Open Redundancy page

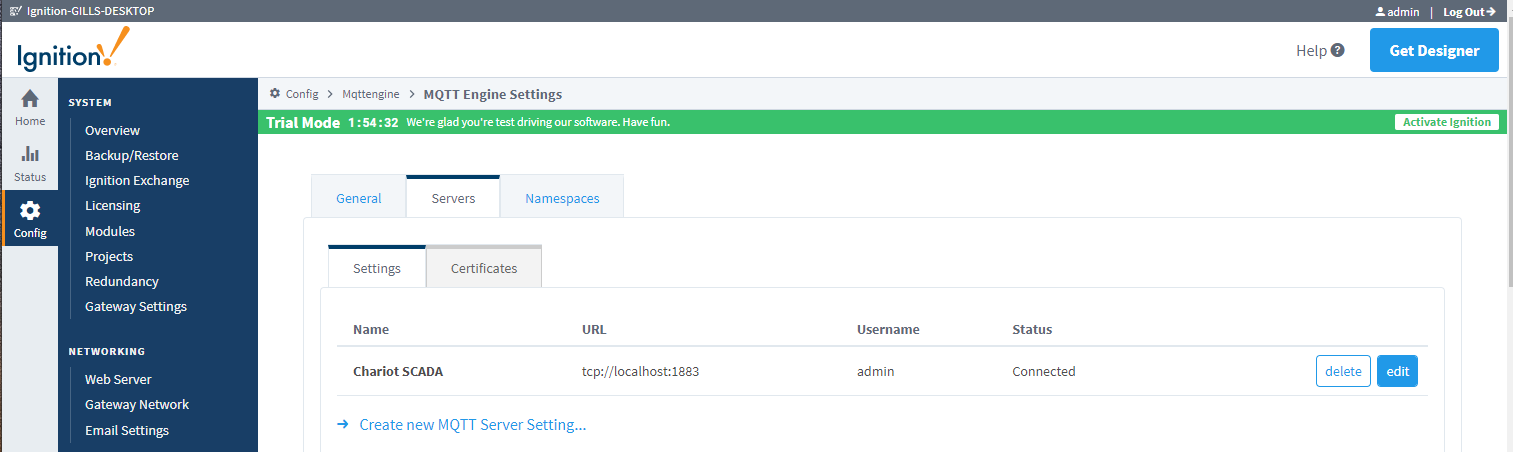coord(122,281)
